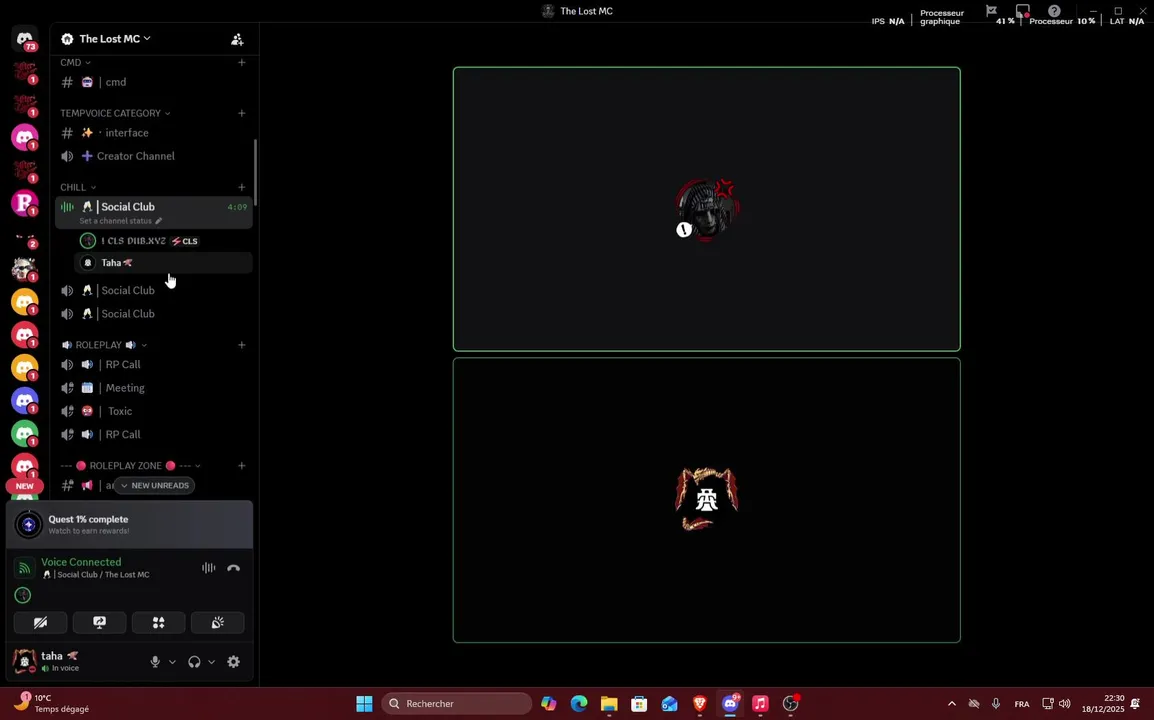The image size is (1154, 720).
Task: Open File Explorer from the taskbar
Action: click(x=609, y=704)
